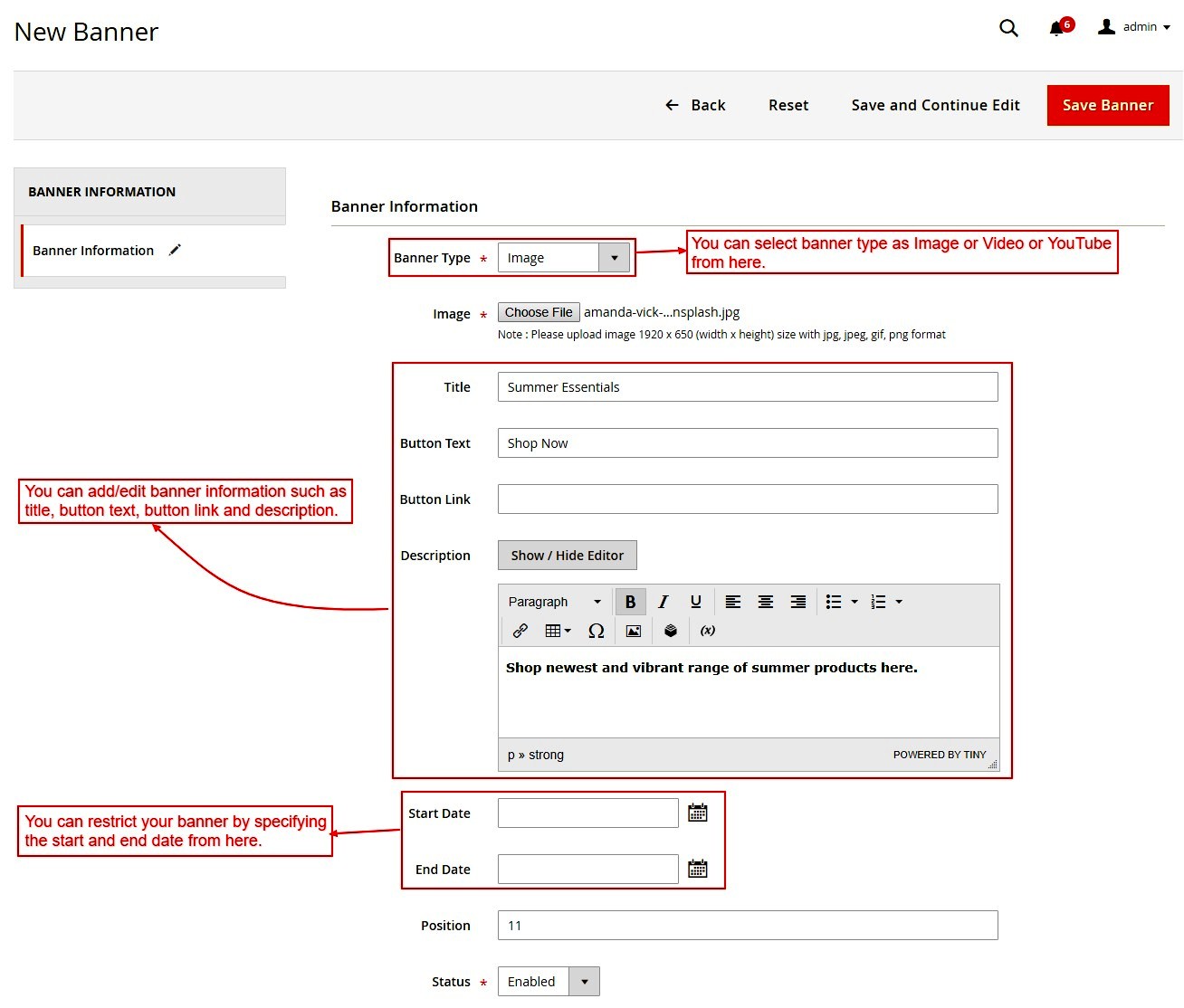Click into the Button Link field
The height and width of the screenshot is (1008, 1184).
pos(748,499)
